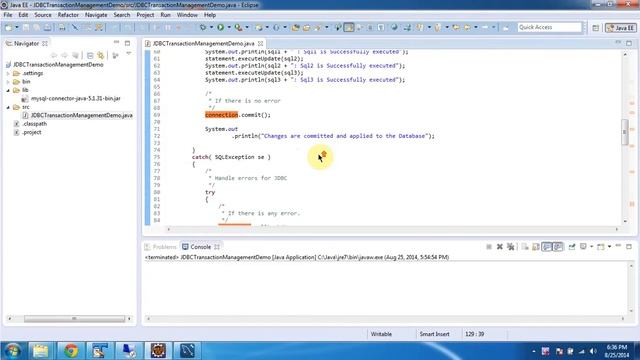Viewport: 640px width, 360px height.
Task: Toggle Scroll Lock in Console
Action: pyautogui.click(x=536, y=247)
